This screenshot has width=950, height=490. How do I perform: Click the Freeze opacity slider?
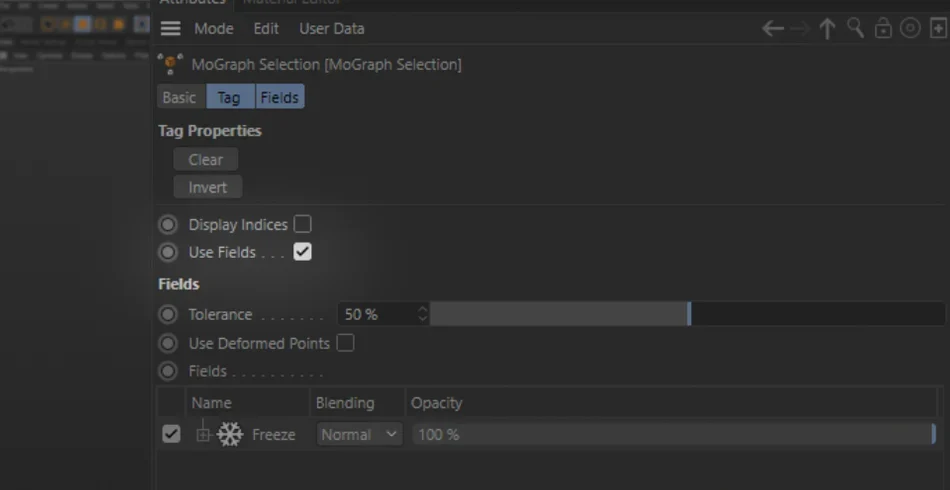click(674, 434)
